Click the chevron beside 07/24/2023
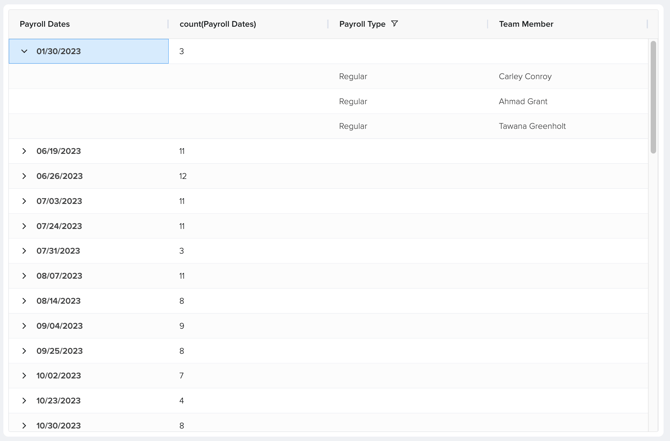This screenshot has width=670, height=441. (x=25, y=226)
